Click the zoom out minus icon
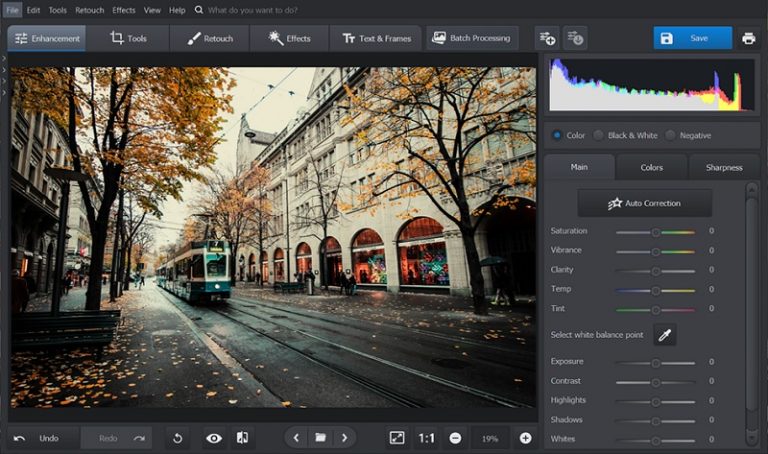 pyautogui.click(x=455, y=438)
